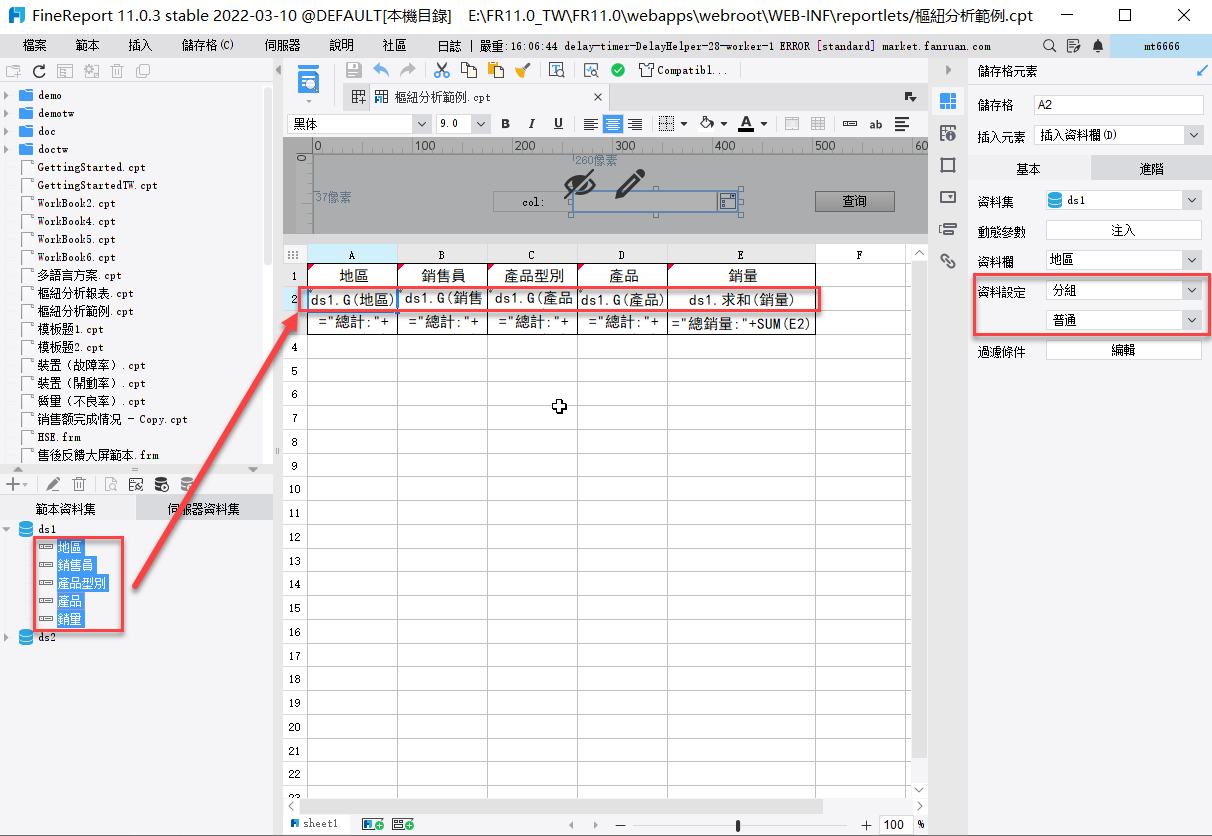This screenshot has height=836, width=1212.
Task: Click the green template check icon
Action: point(618,70)
